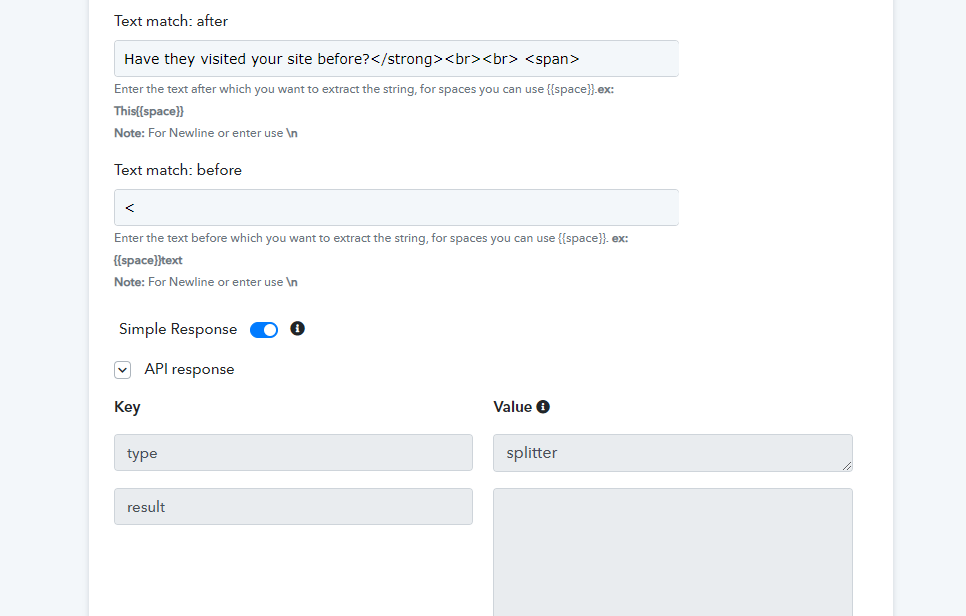
Task: Click the "{{space}}text" example text
Action: point(149,260)
